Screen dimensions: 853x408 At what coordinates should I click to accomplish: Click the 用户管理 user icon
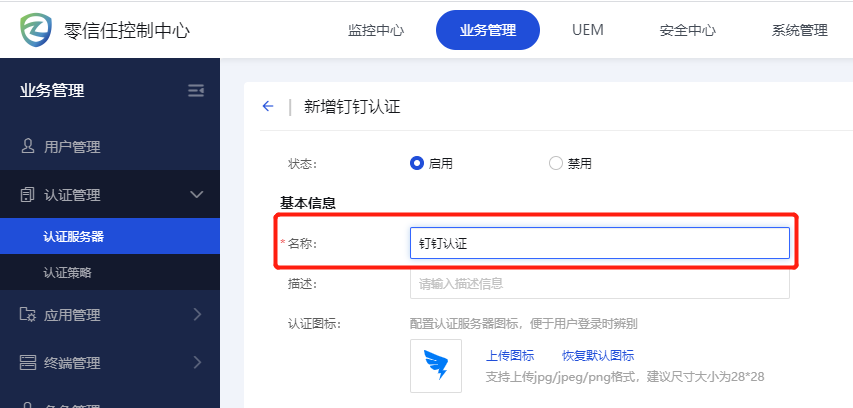(x=28, y=147)
